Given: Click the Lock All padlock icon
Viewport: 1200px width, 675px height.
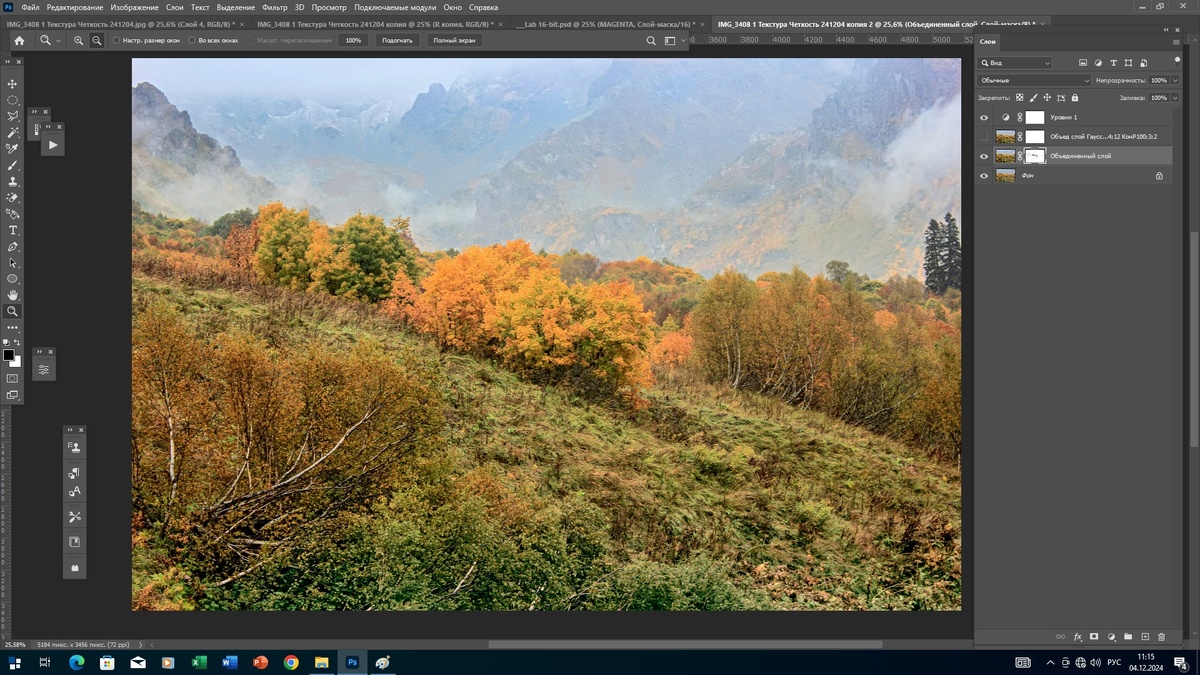Looking at the screenshot, I should coord(1075,98).
